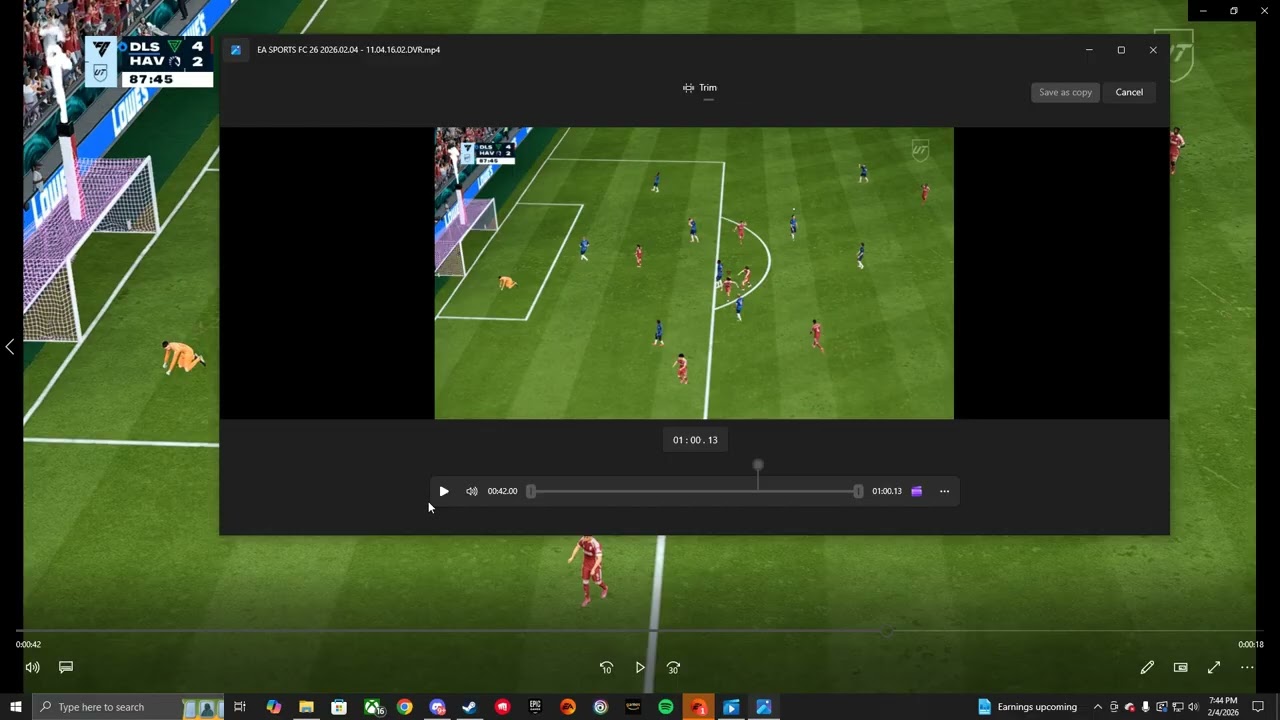Open the EA app from the taskbar
Screen dimensions: 1280x720
pos(568,707)
